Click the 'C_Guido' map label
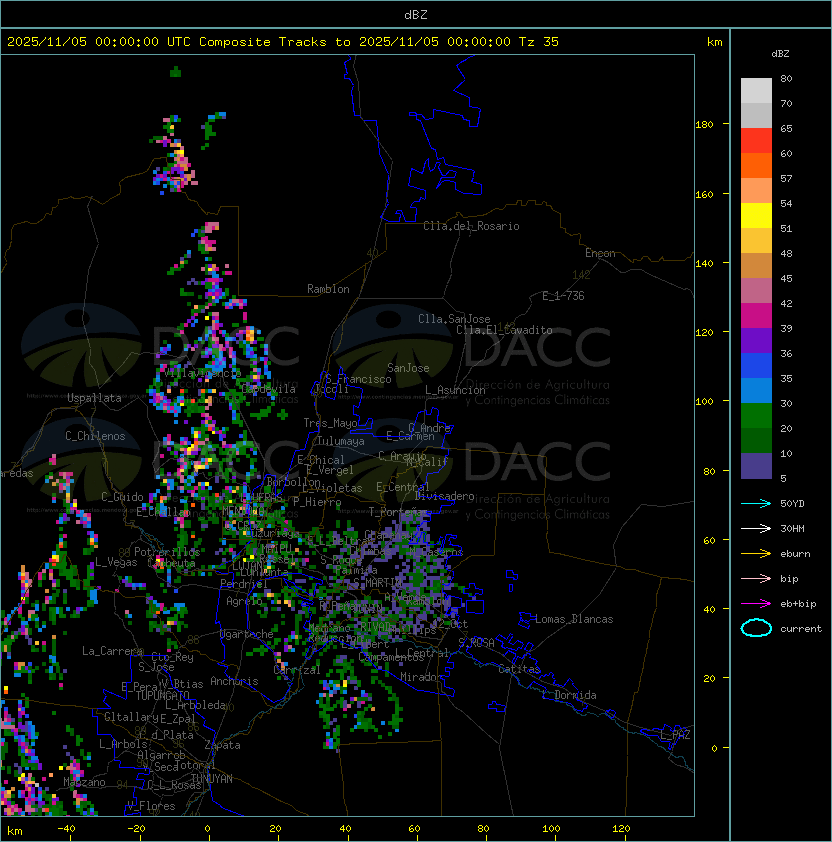Screen dimensions: 832x842 coord(122,497)
